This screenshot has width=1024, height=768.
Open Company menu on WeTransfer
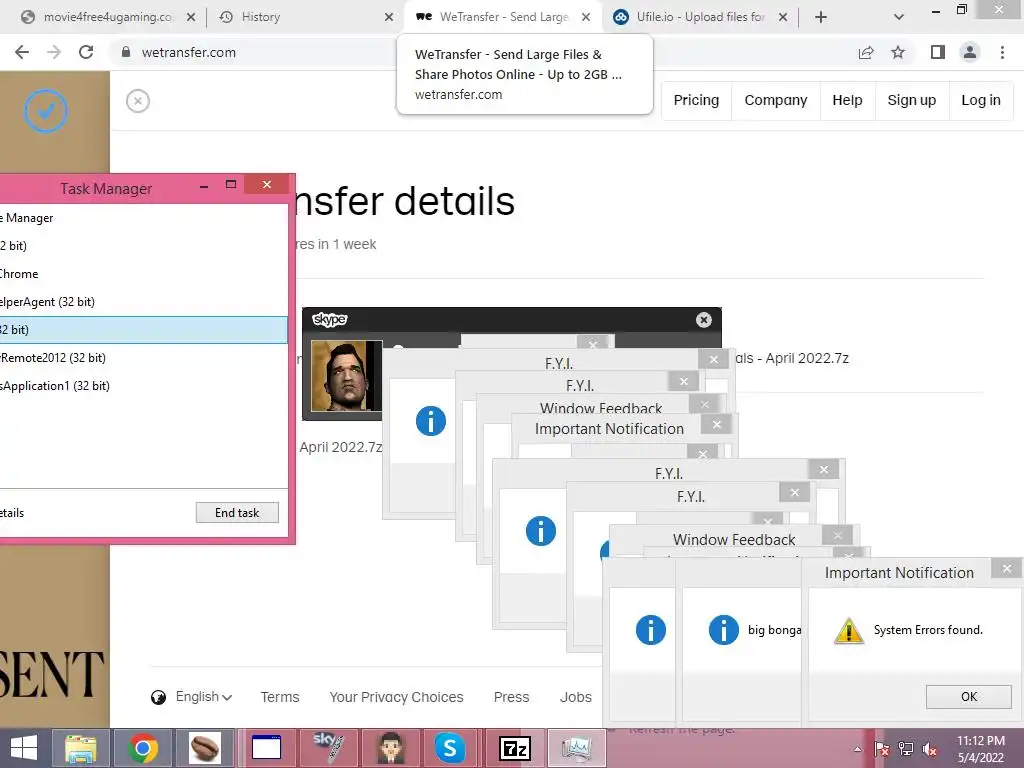[776, 101]
